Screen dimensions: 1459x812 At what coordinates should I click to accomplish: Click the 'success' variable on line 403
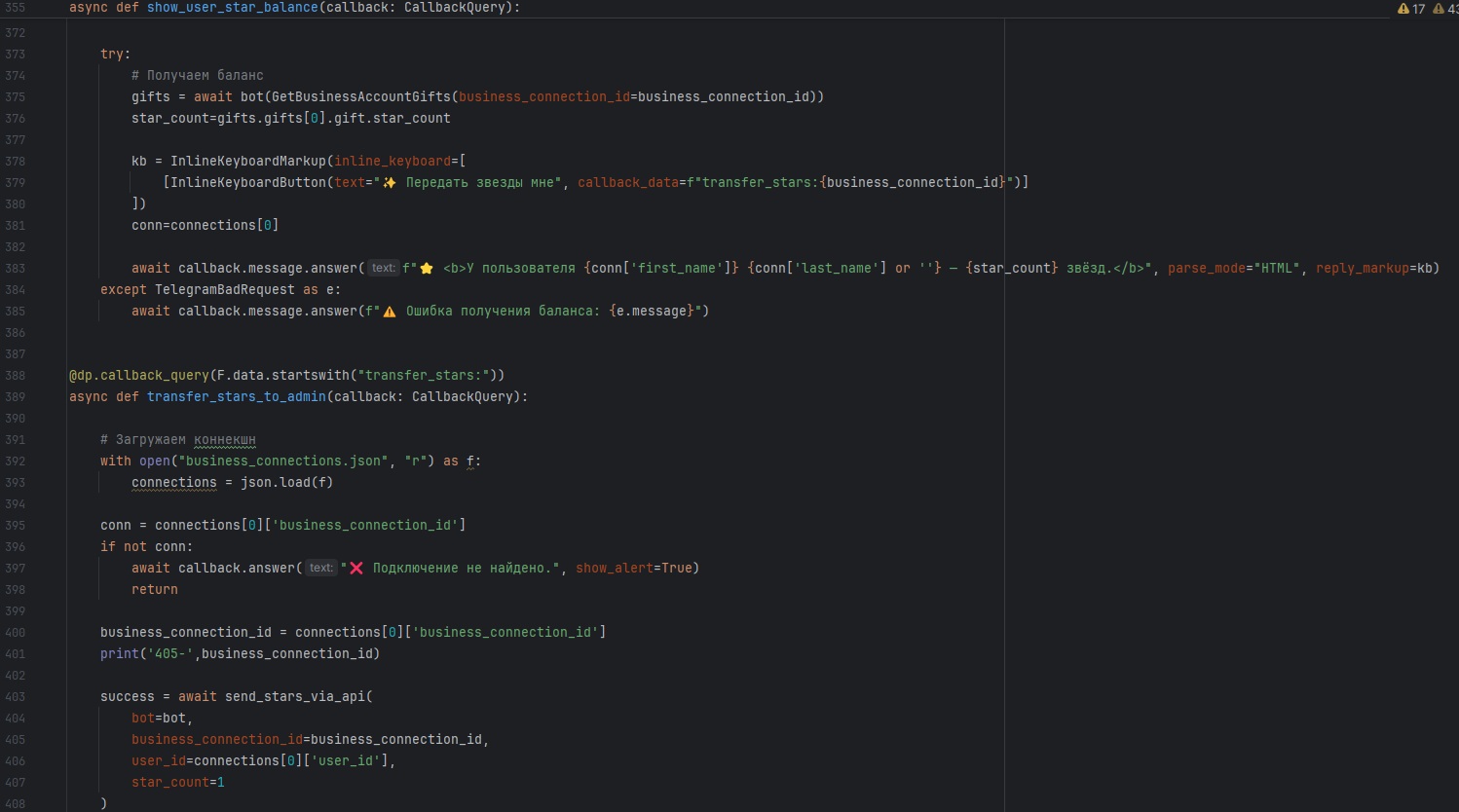128,696
